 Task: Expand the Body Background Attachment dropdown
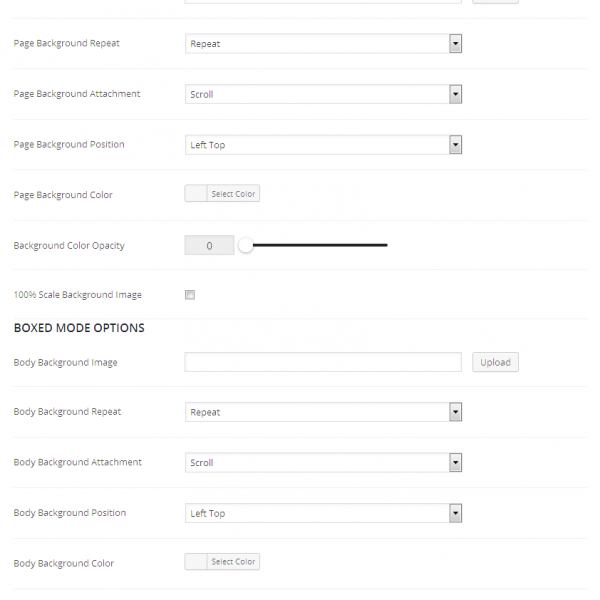point(323,463)
